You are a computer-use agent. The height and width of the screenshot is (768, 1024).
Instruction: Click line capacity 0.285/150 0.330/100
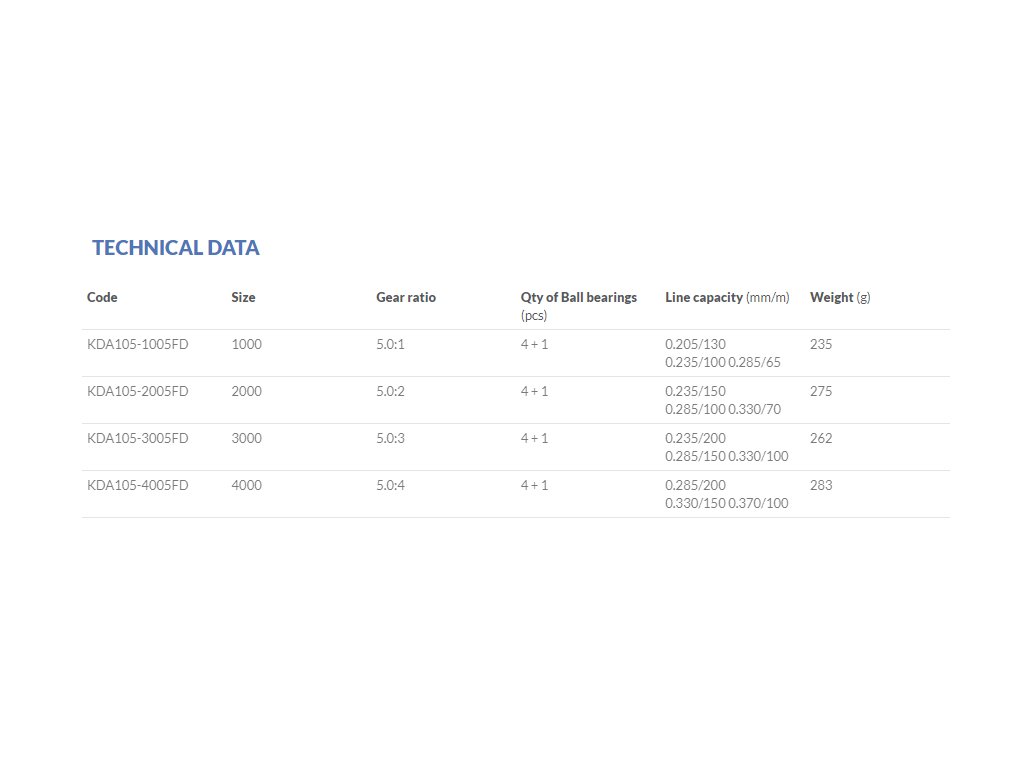coord(726,456)
